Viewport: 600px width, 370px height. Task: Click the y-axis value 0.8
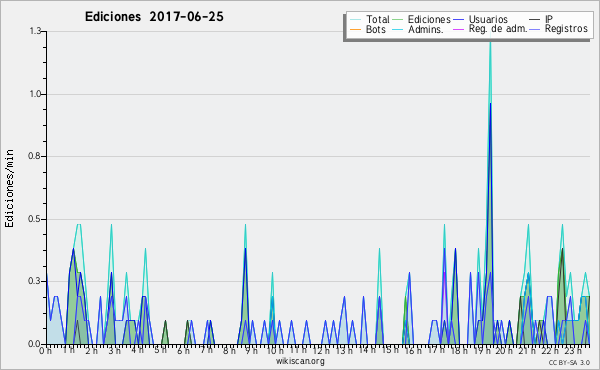pos(35,156)
